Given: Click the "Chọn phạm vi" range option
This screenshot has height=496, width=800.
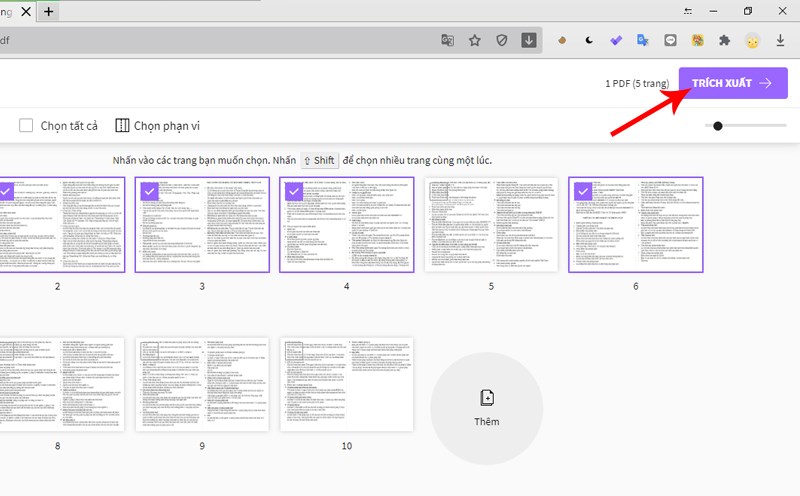Looking at the screenshot, I should (x=157, y=126).
